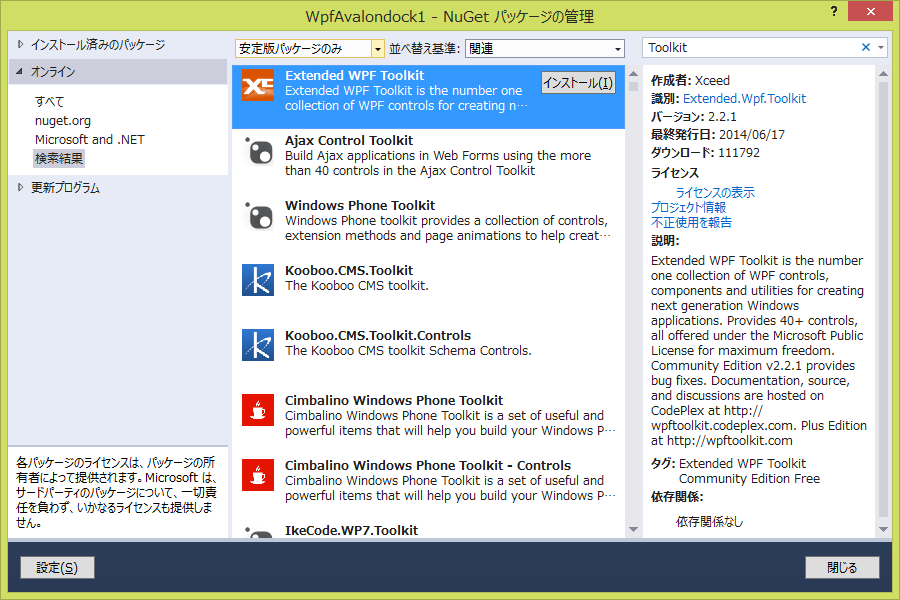The height and width of the screenshot is (600, 900).
Task: Select the Ajax Control Toolkit title
Action: coord(349,141)
